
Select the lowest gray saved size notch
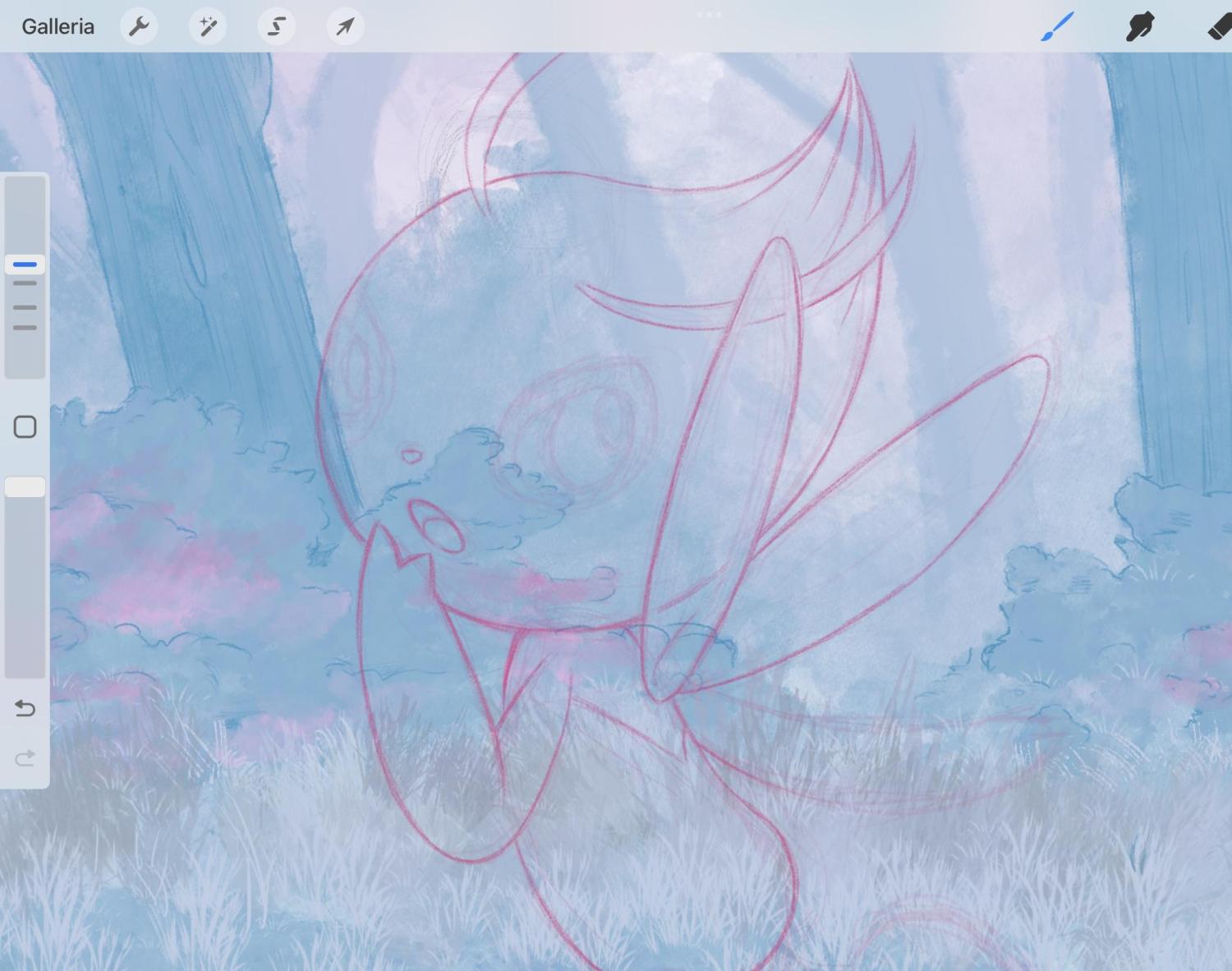[25, 328]
